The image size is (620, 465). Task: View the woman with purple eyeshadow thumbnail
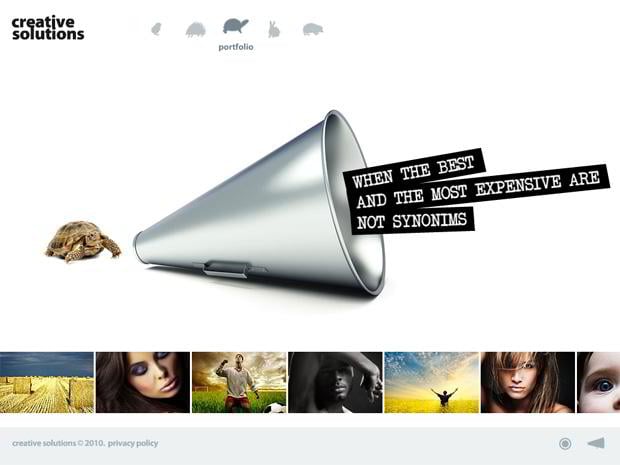click(143, 382)
